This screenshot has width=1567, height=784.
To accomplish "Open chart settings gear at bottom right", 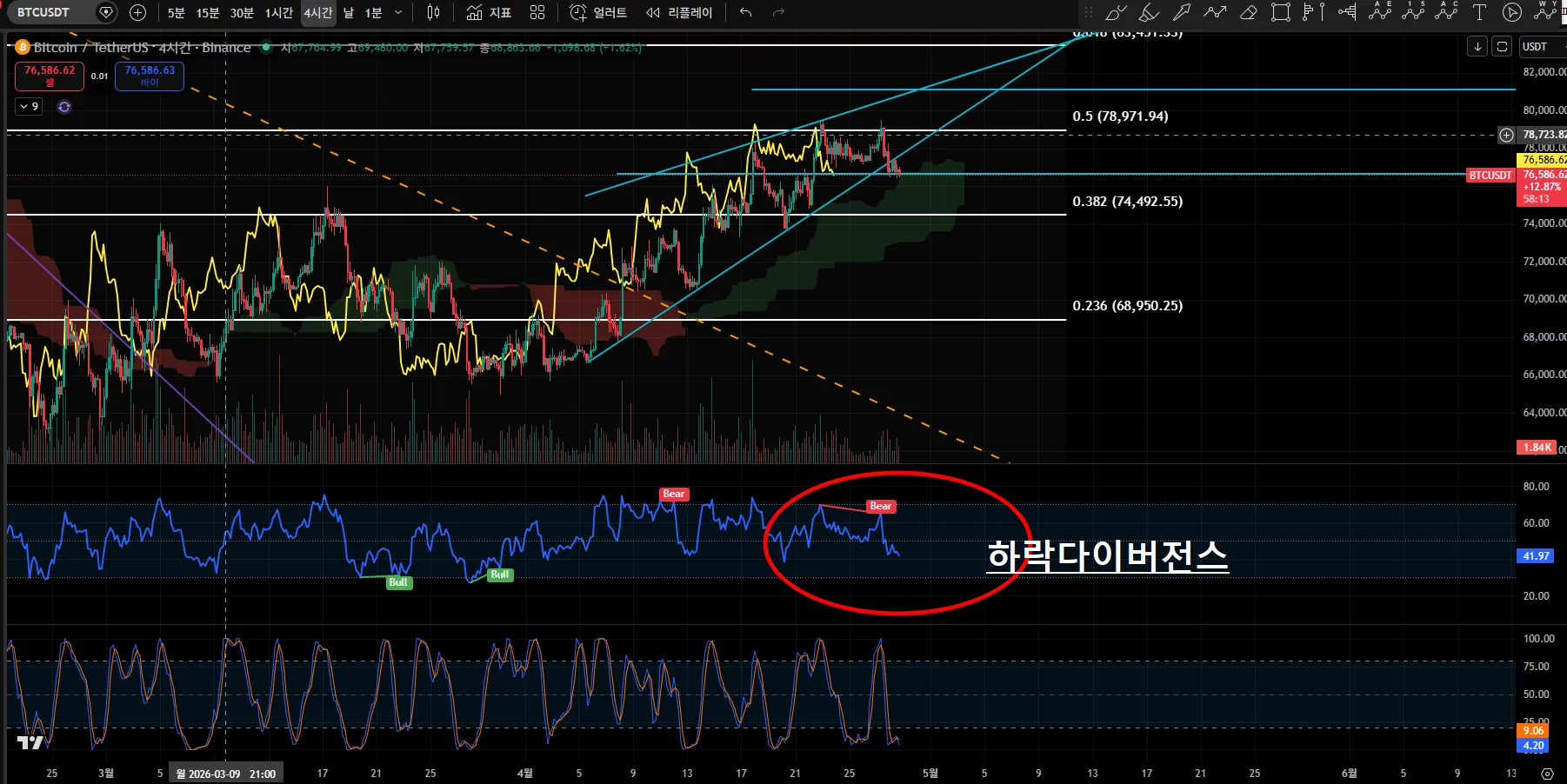I will pyautogui.click(x=1547, y=773).
